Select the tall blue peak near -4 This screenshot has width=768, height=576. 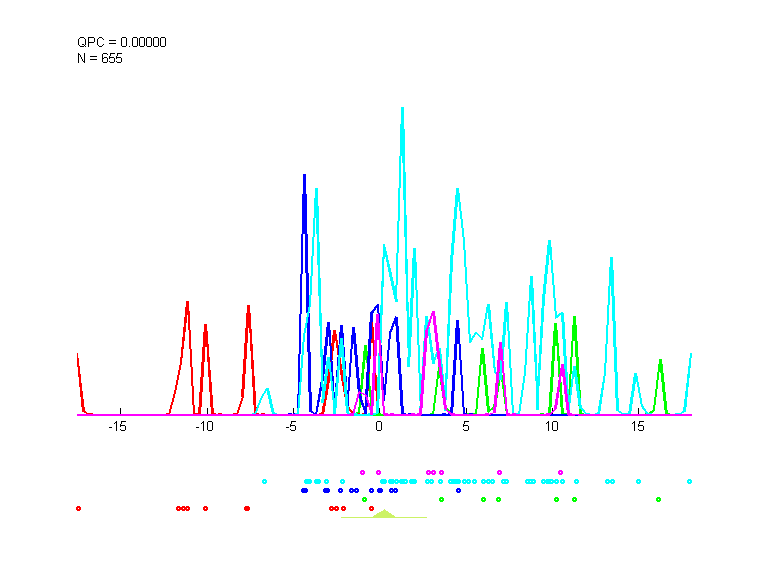(x=304, y=178)
